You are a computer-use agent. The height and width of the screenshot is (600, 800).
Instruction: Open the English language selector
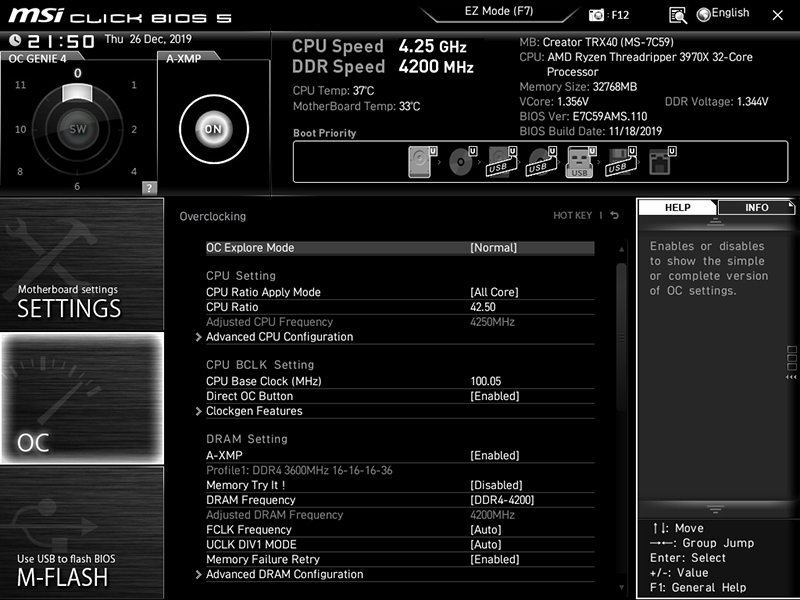[x=730, y=13]
